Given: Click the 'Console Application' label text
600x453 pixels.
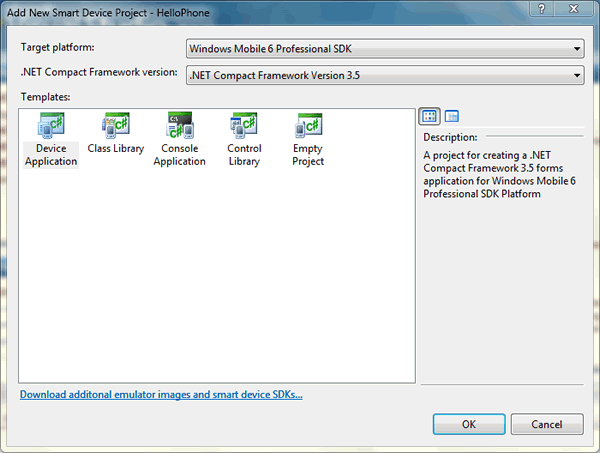Looking at the screenshot, I should coord(179,155).
